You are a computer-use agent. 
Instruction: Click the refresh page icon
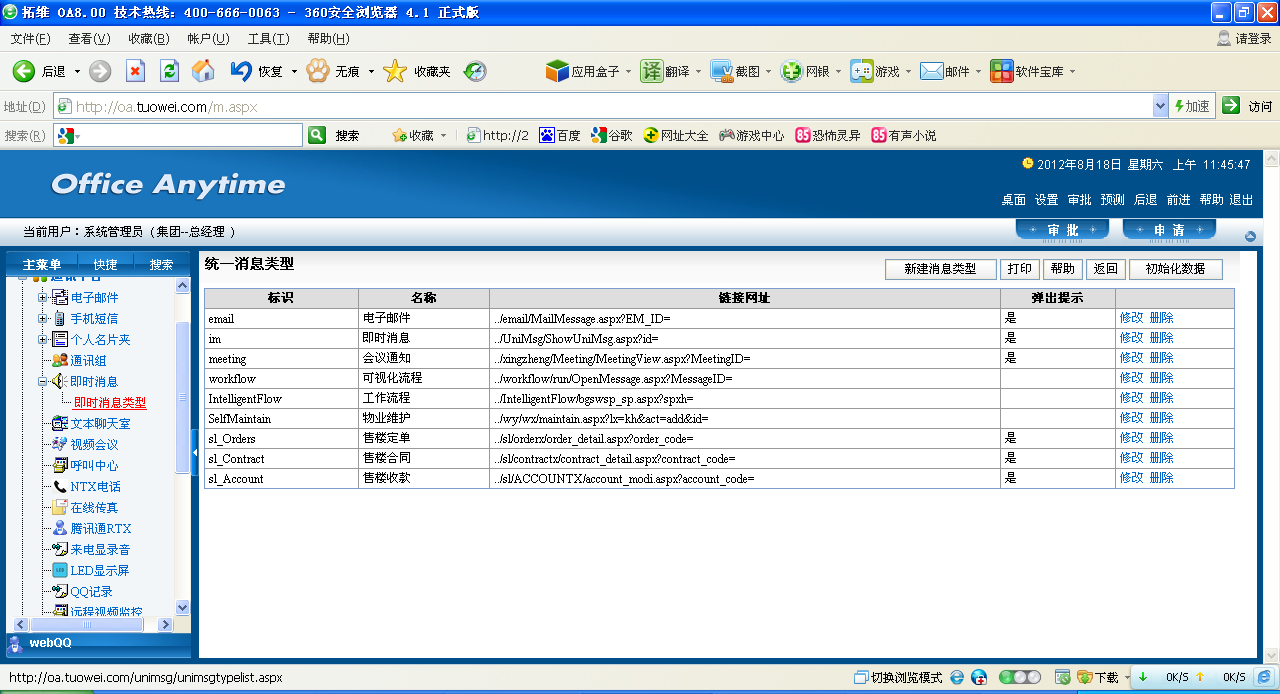click(x=169, y=71)
